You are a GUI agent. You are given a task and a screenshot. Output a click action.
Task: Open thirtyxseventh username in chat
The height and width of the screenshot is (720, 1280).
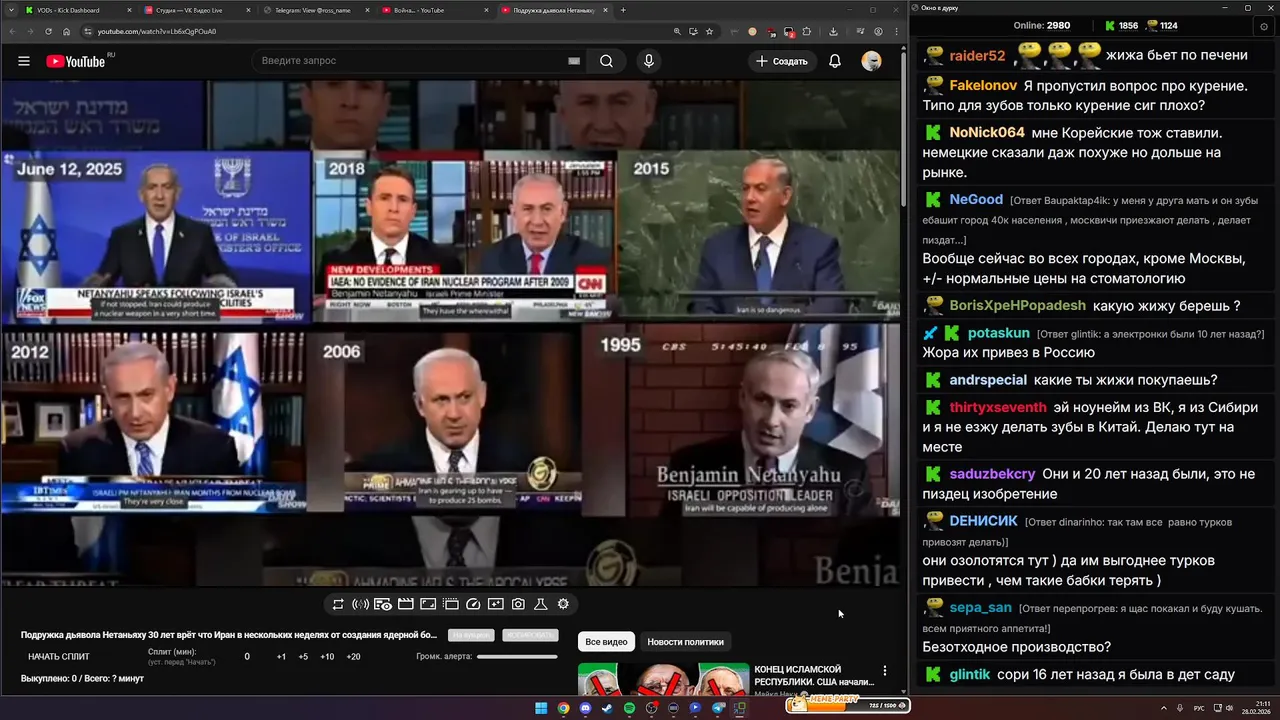[x=998, y=407]
